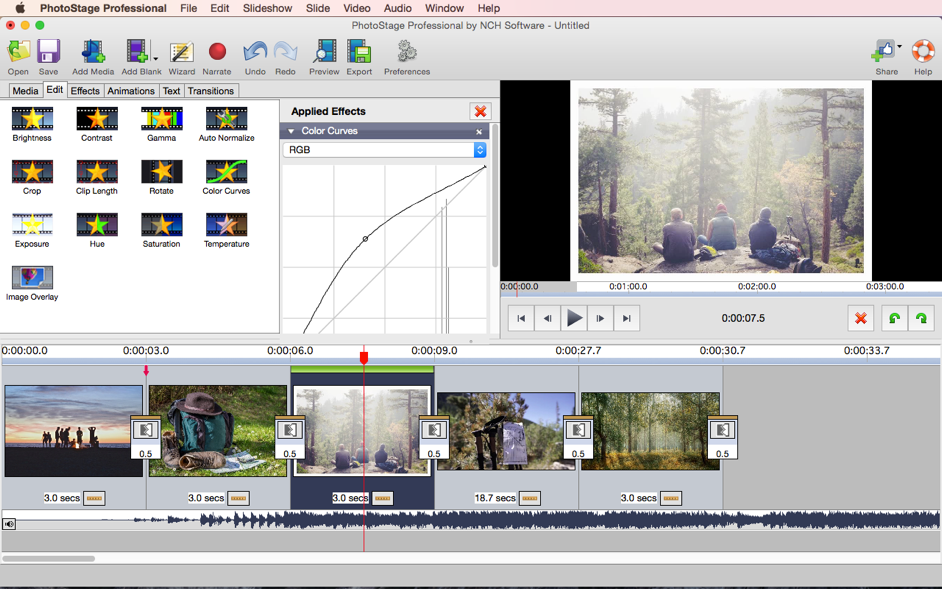
Task: Open the Text tab
Action: coord(171,91)
